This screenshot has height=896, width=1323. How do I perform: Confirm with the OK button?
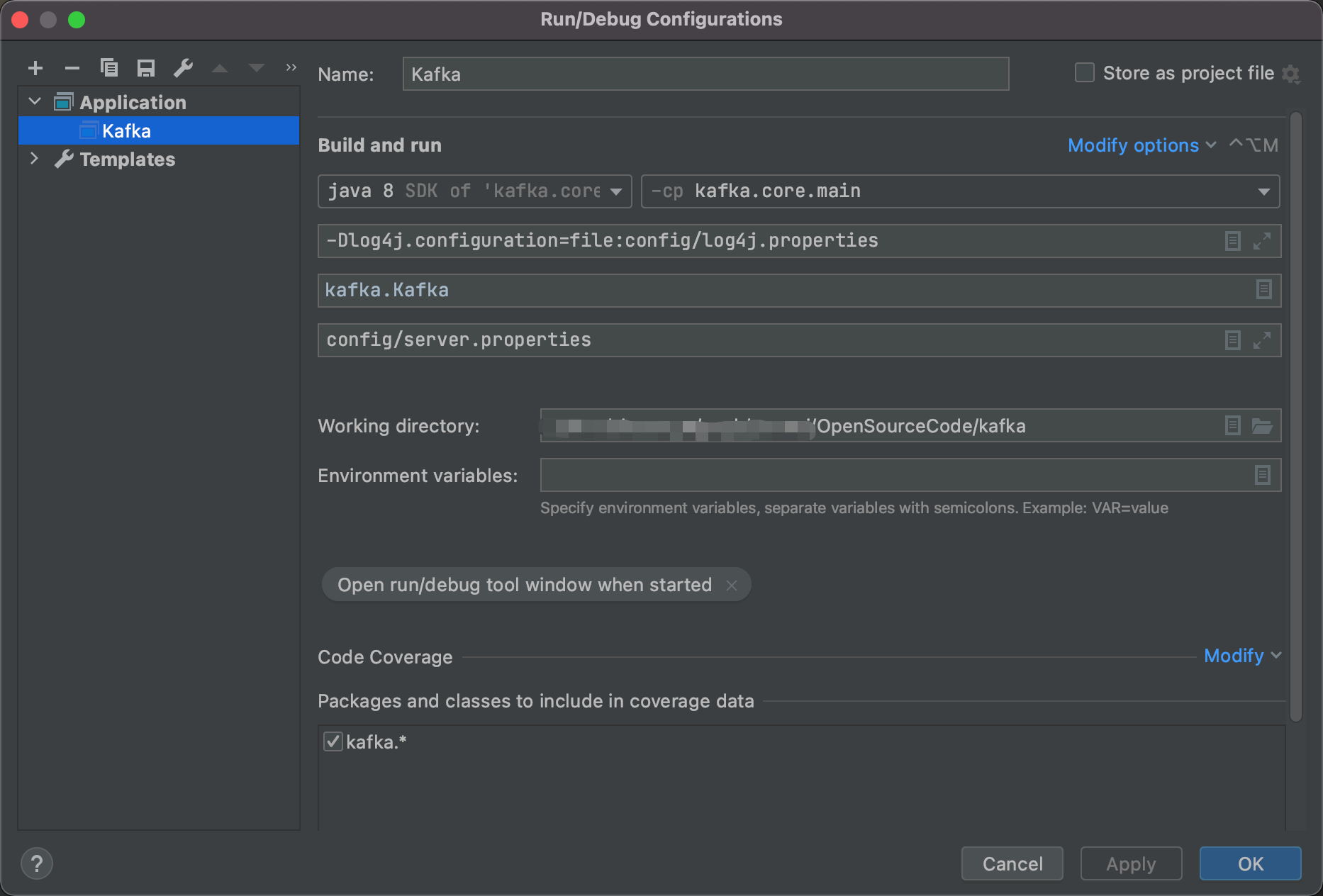pyautogui.click(x=1250, y=863)
